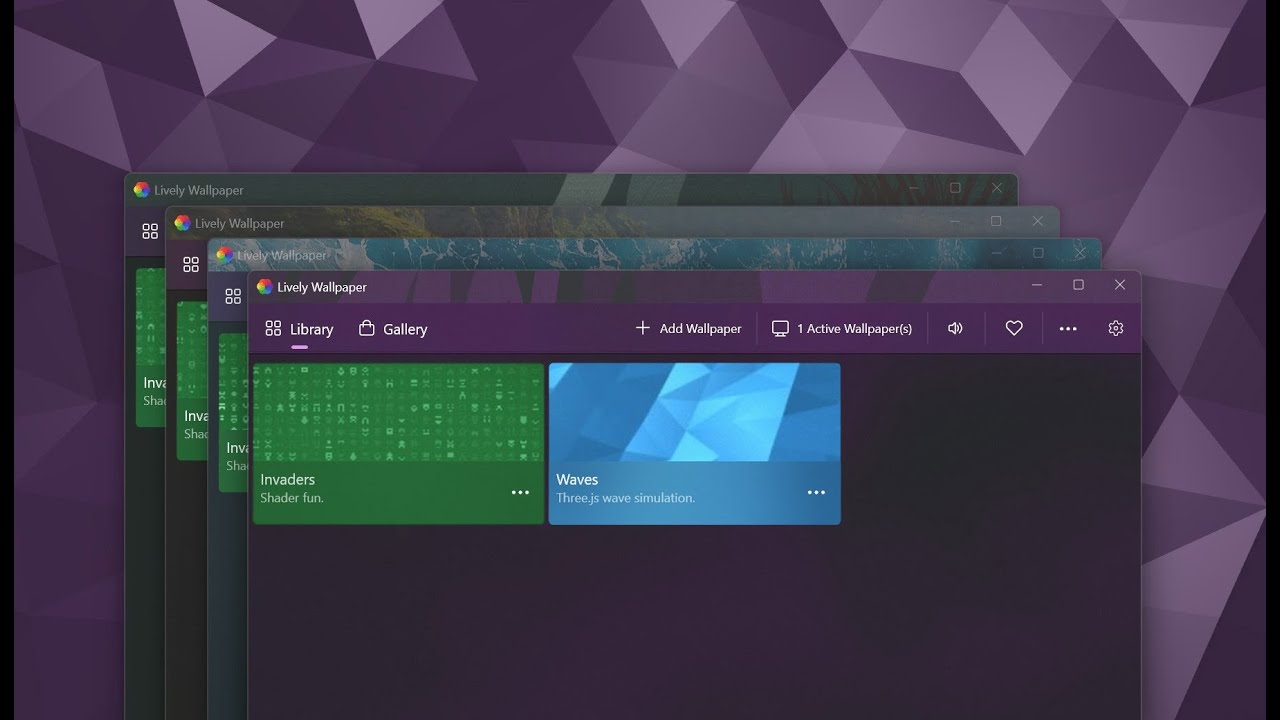Maximize the rearmost Lively Wallpaper window
The image size is (1280, 720).
pos(955,188)
